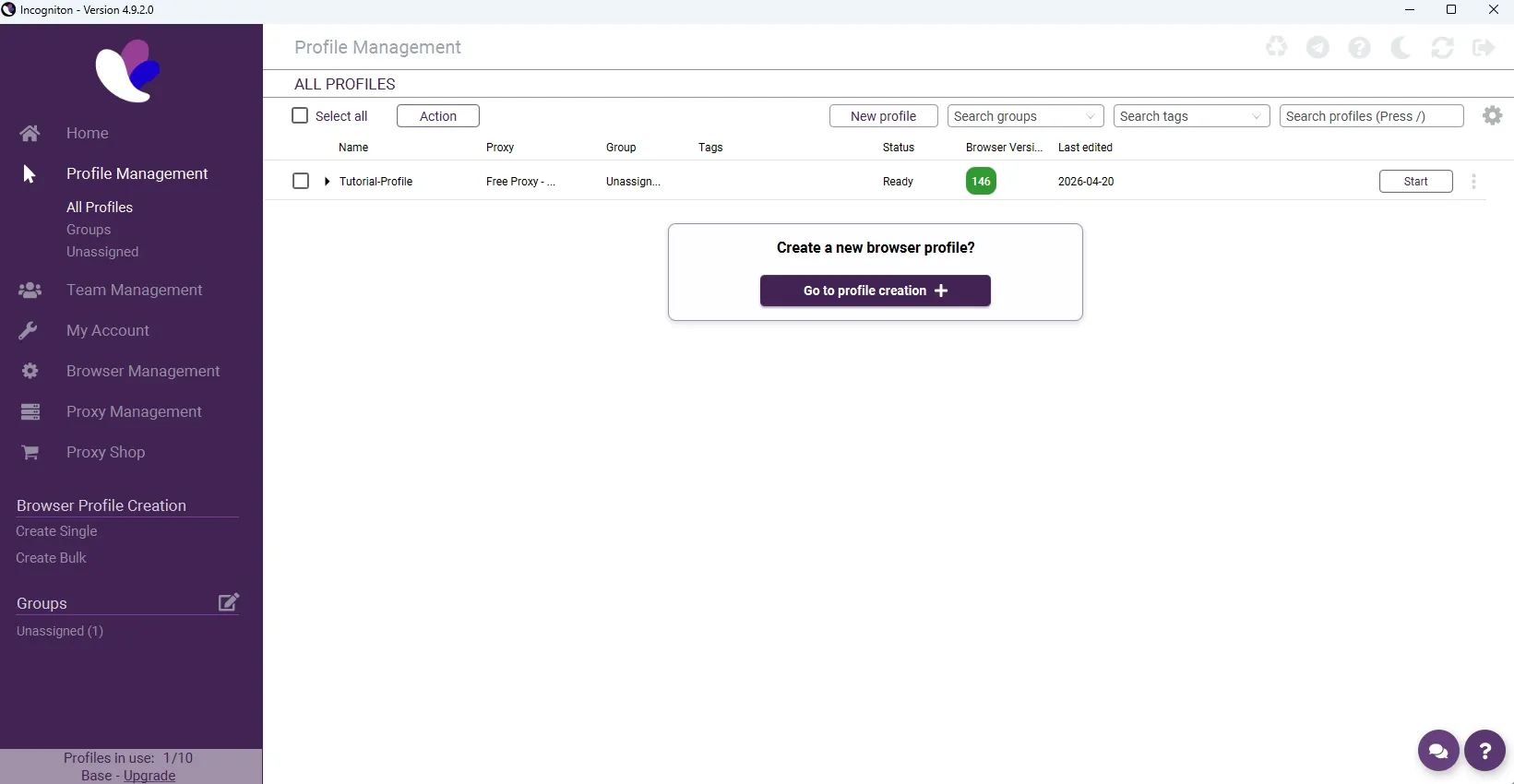Click the Upgrade plan link
The height and width of the screenshot is (784, 1514).
point(149,776)
